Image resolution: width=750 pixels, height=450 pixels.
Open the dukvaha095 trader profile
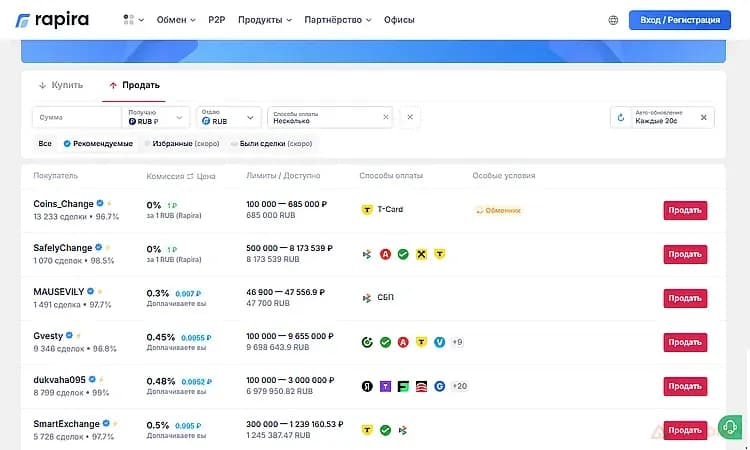(59, 380)
